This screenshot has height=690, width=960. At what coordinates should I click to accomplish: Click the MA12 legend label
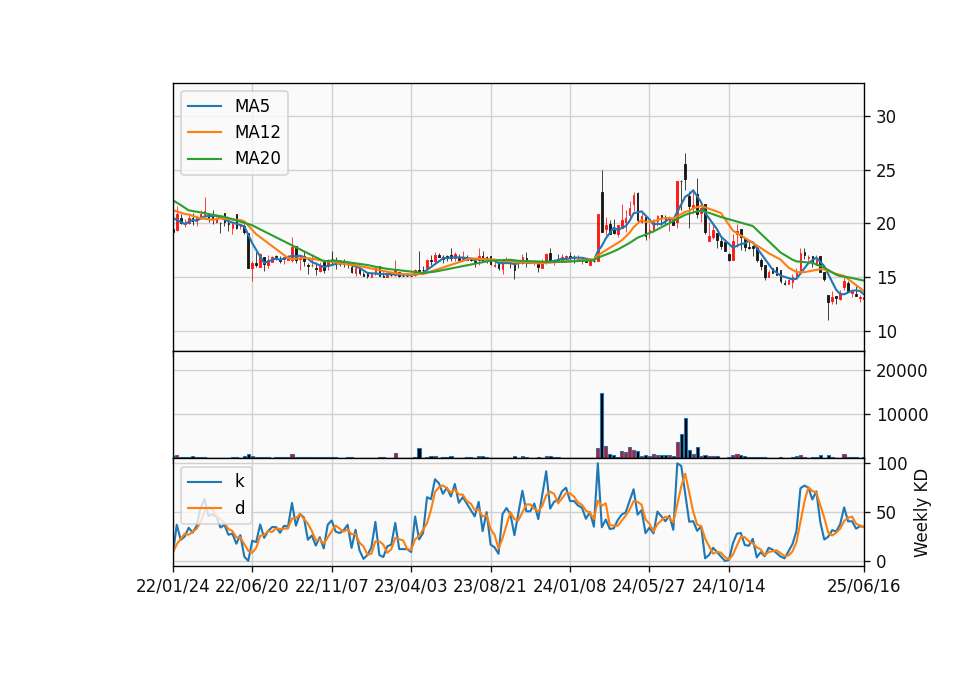point(257,132)
